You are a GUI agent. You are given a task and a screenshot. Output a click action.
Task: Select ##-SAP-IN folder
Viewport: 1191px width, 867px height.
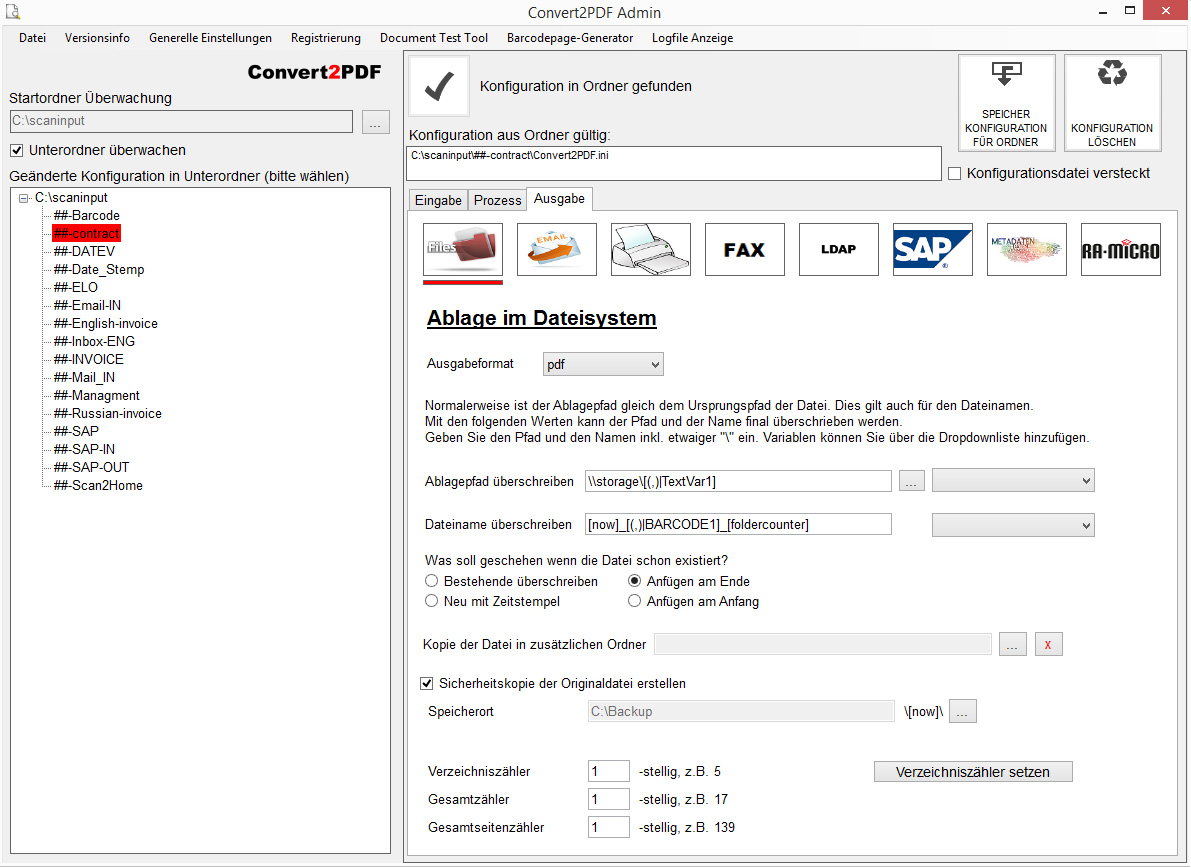point(84,449)
